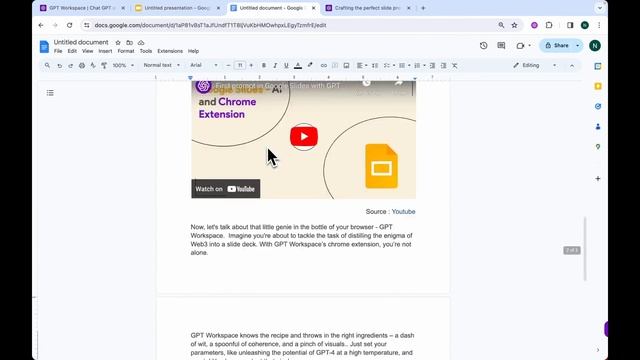Open the bulleted list dropdown
Screen dimensions: 640x360
click(x=404, y=65)
